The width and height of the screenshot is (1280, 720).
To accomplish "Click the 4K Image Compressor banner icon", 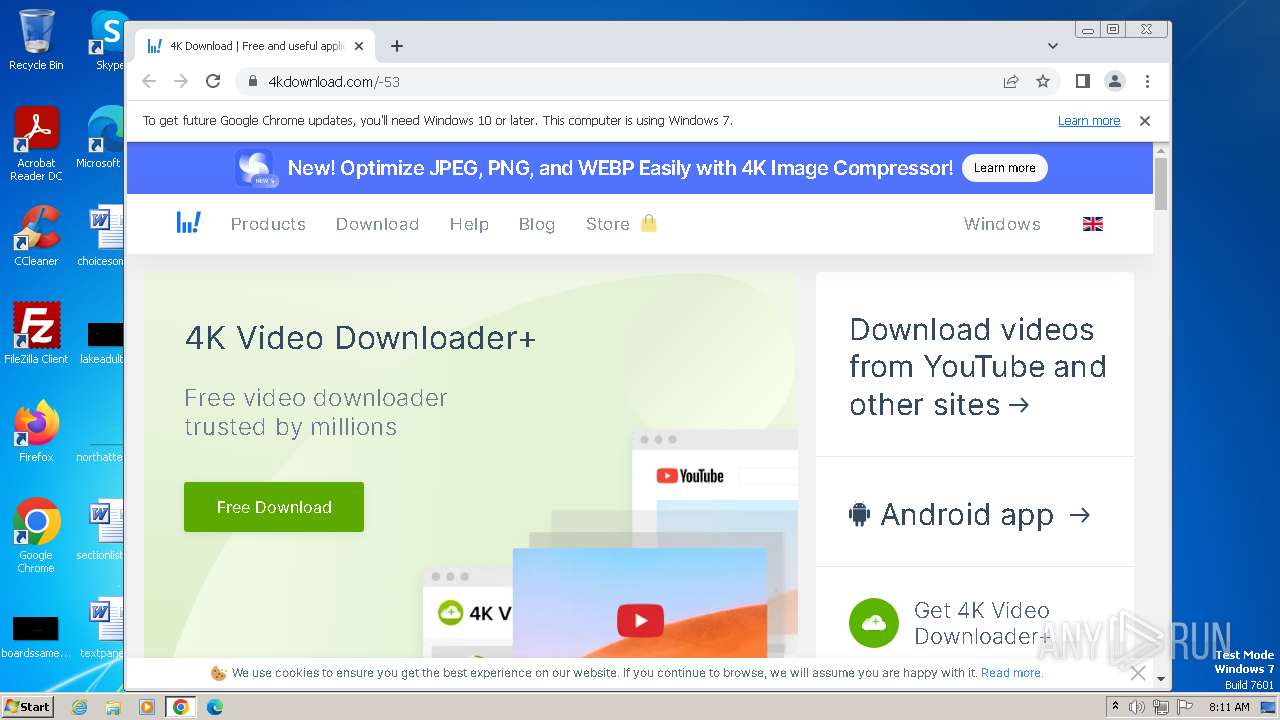I will pos(256,168).
